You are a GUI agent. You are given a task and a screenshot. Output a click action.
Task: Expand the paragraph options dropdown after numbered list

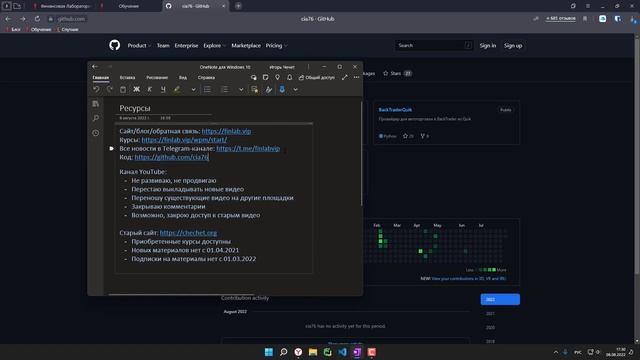(x=241, y=89)
